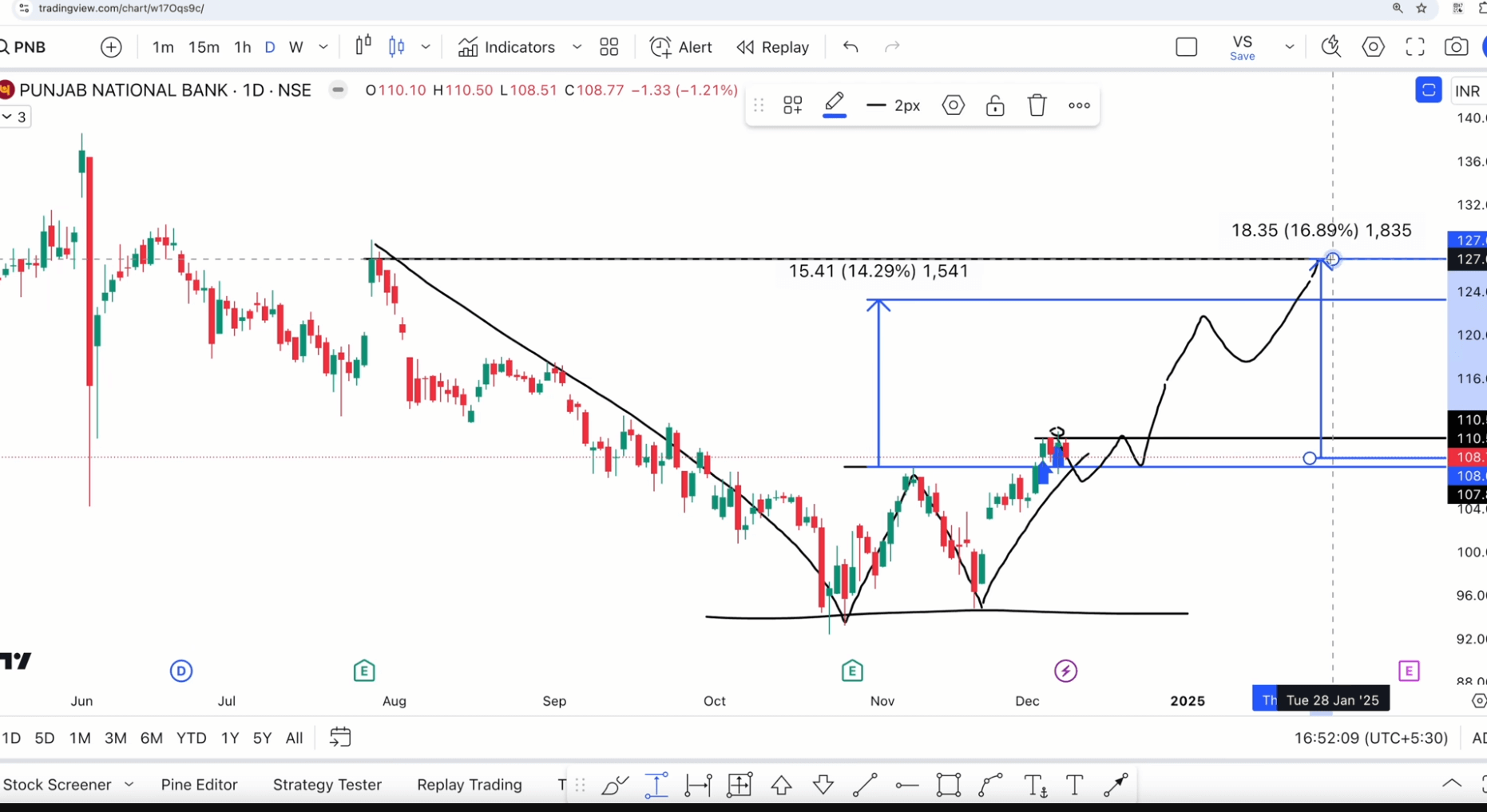The image size is (1487, 812).
Task: Click the purple lightning event marker in December
Action: coord(1066,671)
